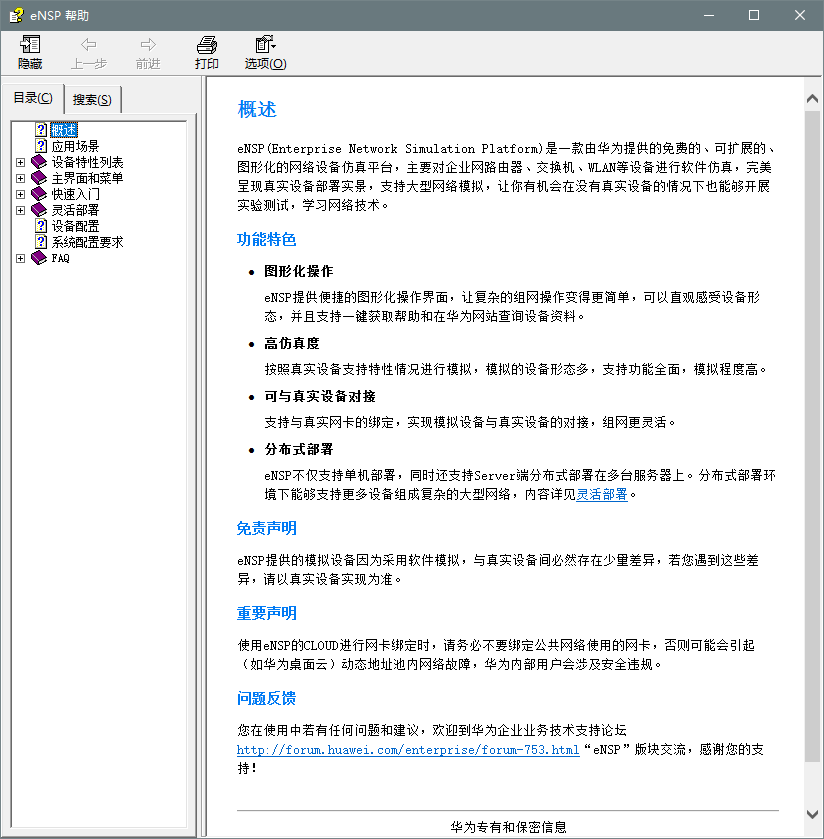The image size is (824, 839).
Task: Click the 重要声明 section heading
Action: coord(266,613)
